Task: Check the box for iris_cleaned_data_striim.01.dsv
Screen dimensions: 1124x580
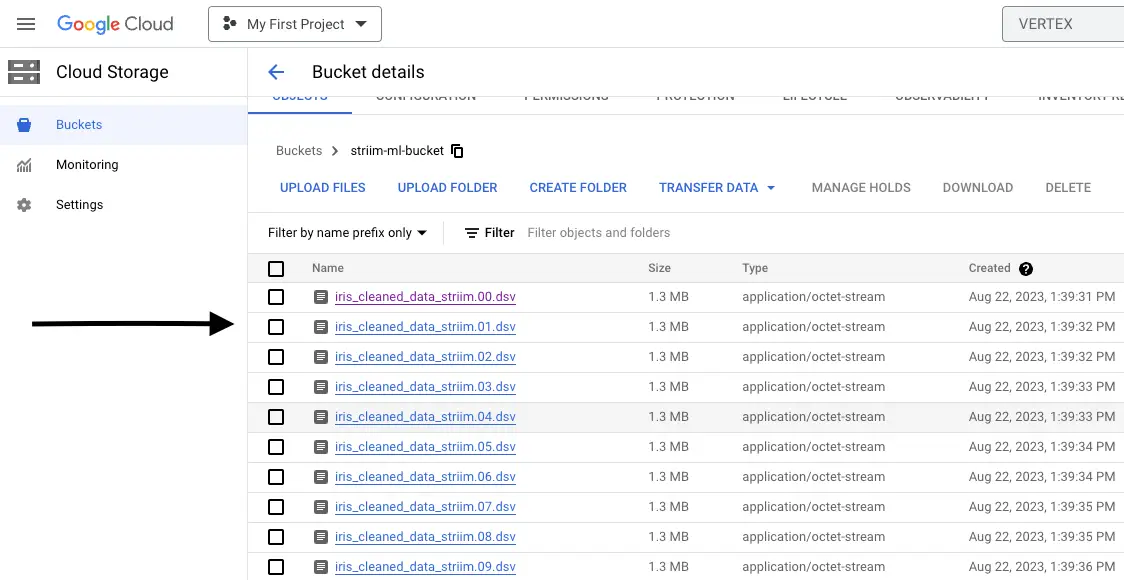Action: coord(276,327)
